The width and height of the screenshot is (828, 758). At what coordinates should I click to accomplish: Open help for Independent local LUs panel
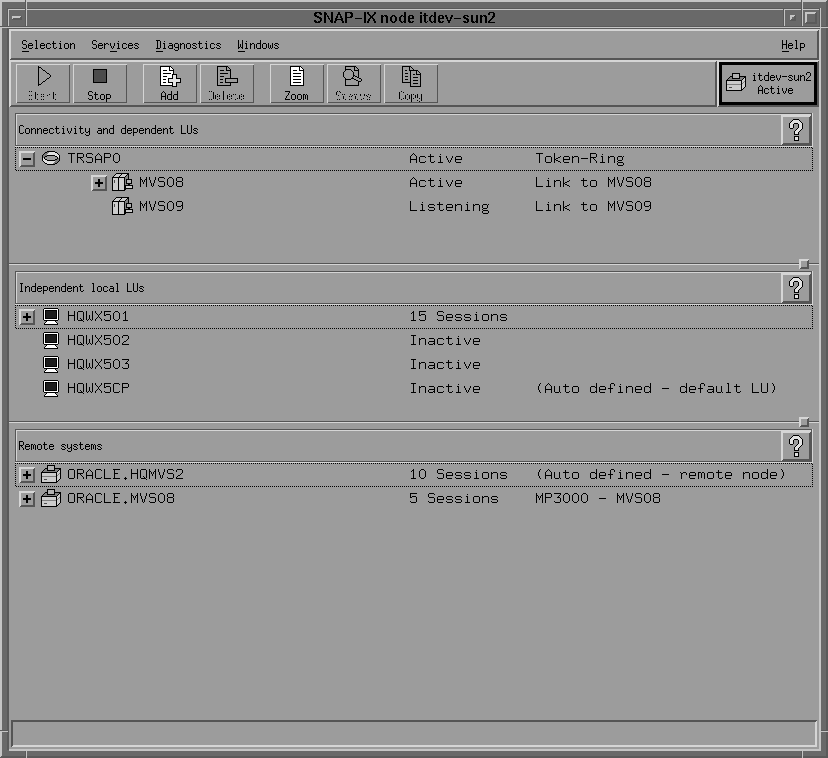click(x=796, y=287)
